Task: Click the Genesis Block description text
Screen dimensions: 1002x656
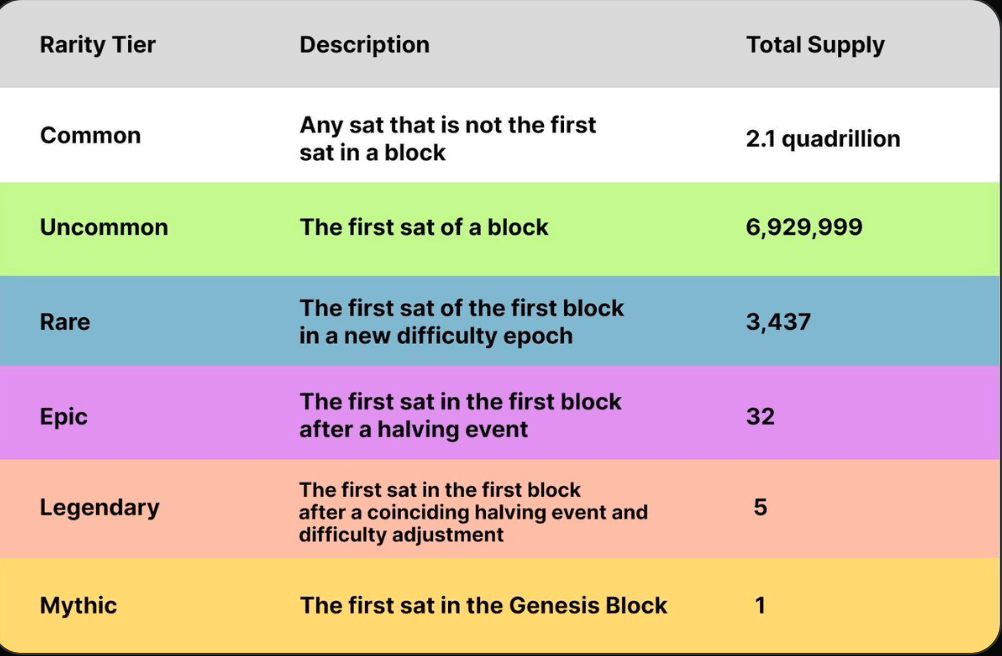Action: click(x=483, y=605)
